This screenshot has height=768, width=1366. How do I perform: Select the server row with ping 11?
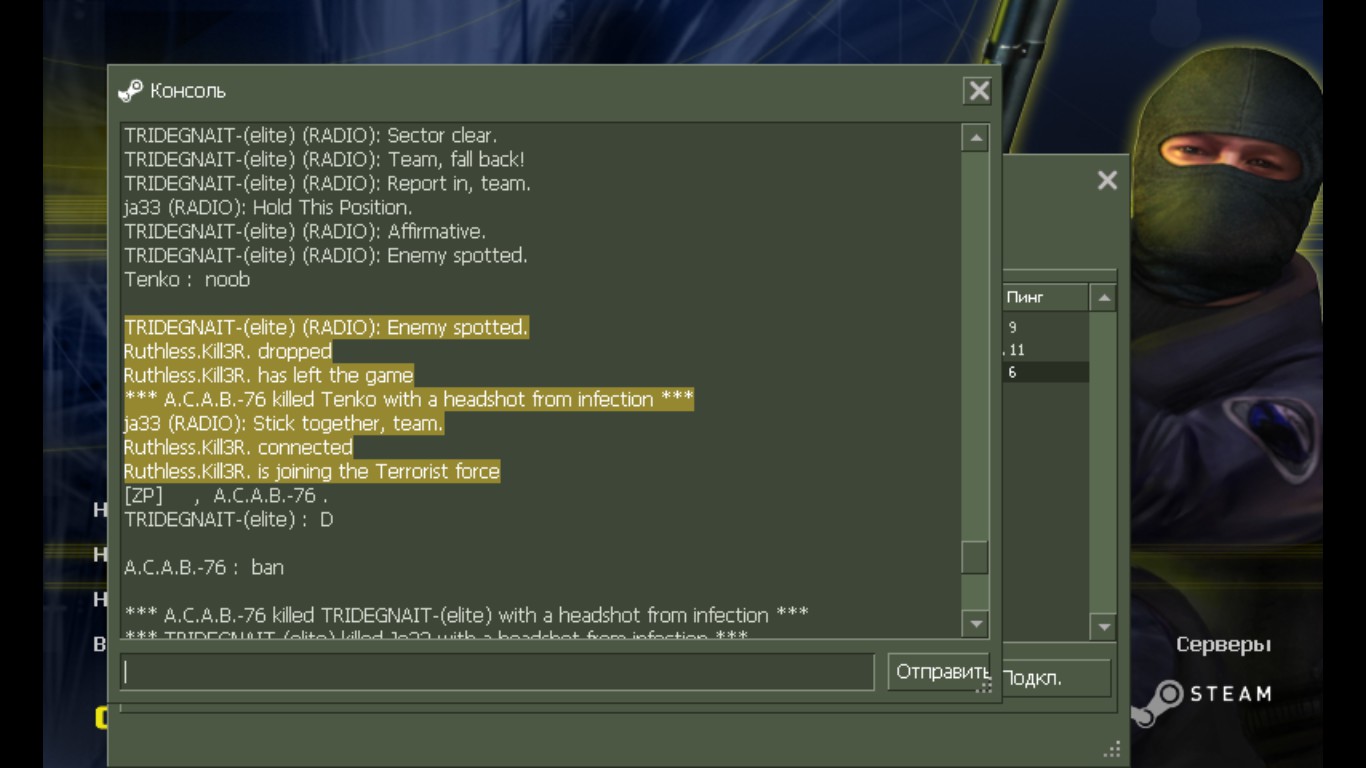(x=1044, y=350)
